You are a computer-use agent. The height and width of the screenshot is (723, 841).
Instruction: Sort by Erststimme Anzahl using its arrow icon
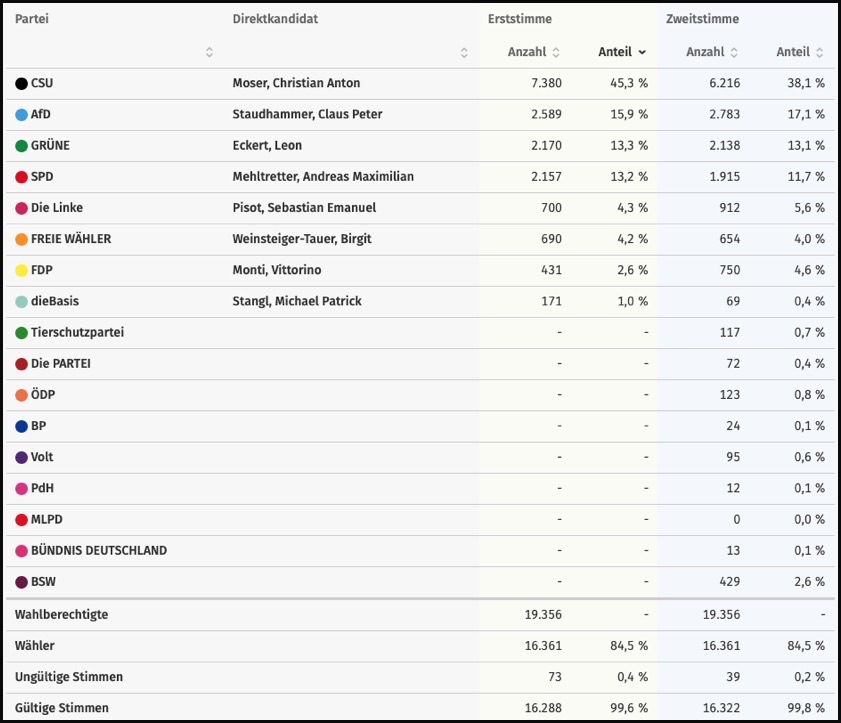click(x=556, y=52)
